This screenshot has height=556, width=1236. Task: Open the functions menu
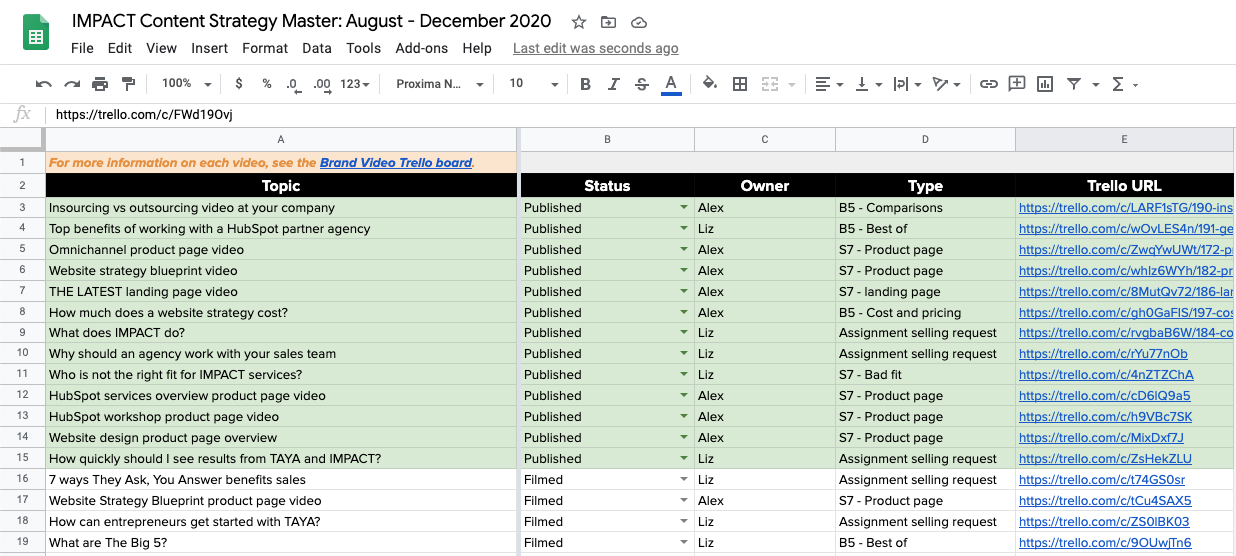pos(1124,84)
